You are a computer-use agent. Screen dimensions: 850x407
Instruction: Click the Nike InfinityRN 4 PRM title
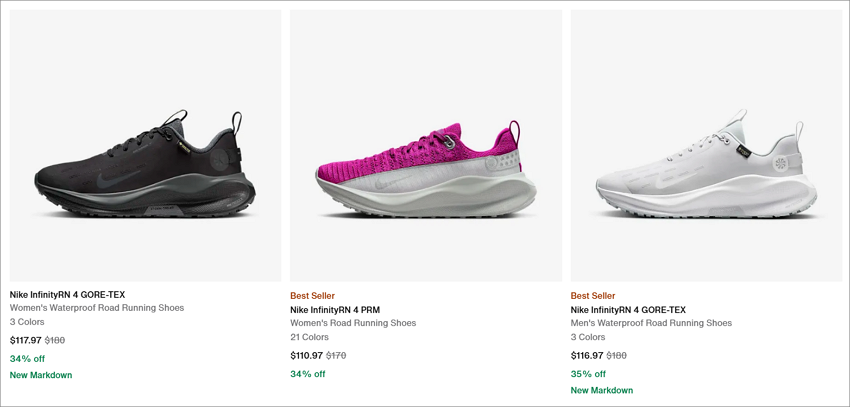click(335, 310)
